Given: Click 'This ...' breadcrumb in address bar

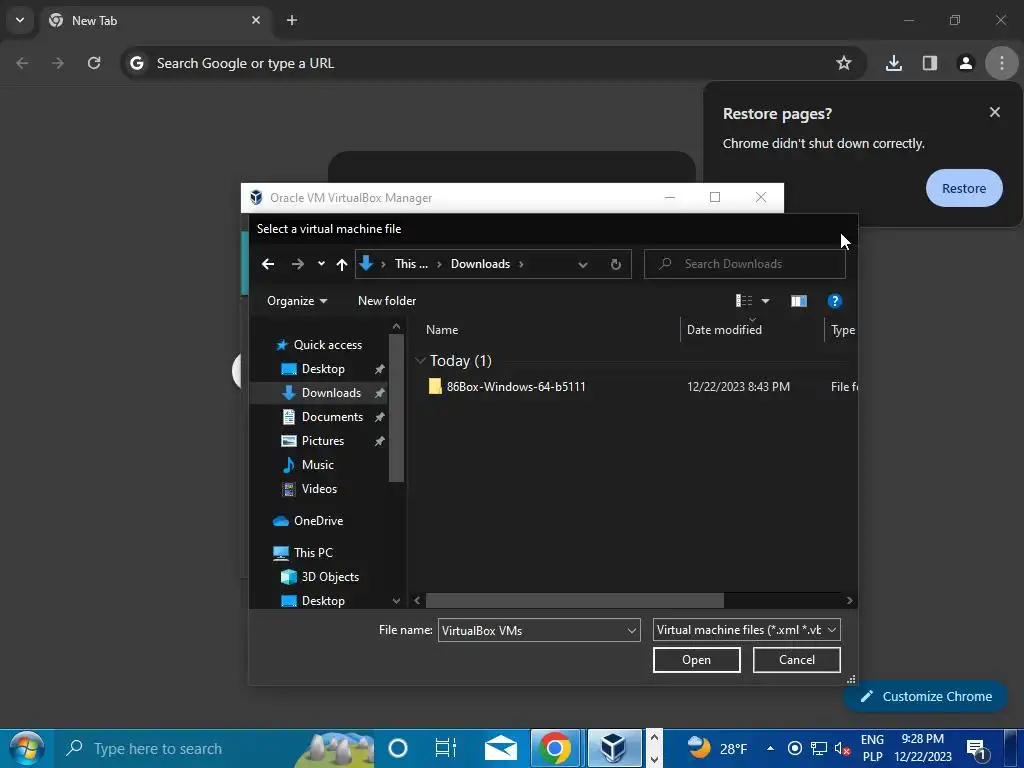Looking at the screenshot, I should pyautogui.click(x=411, y=264).
